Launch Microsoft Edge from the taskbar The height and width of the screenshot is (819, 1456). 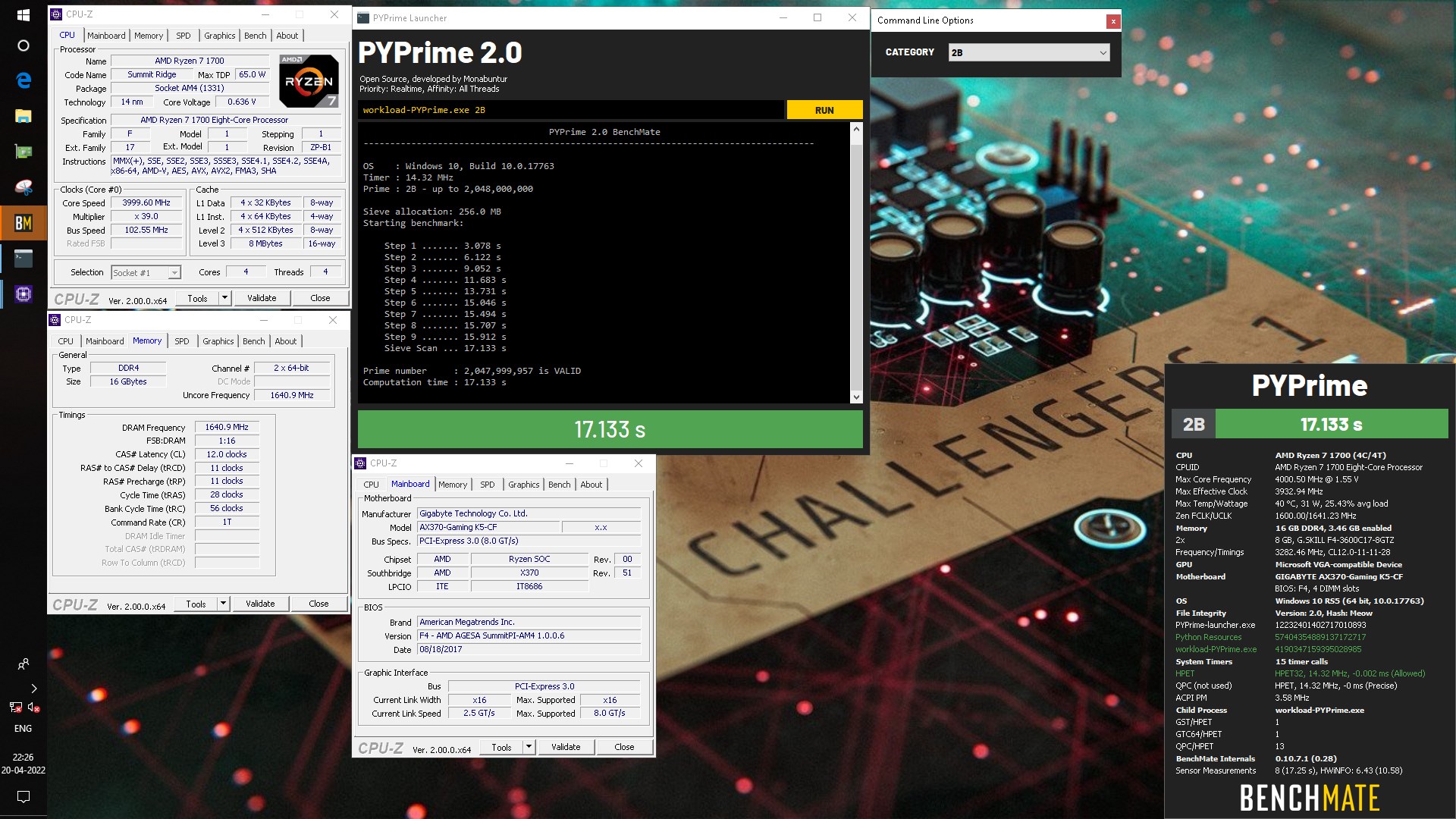[x=23, y=80]
